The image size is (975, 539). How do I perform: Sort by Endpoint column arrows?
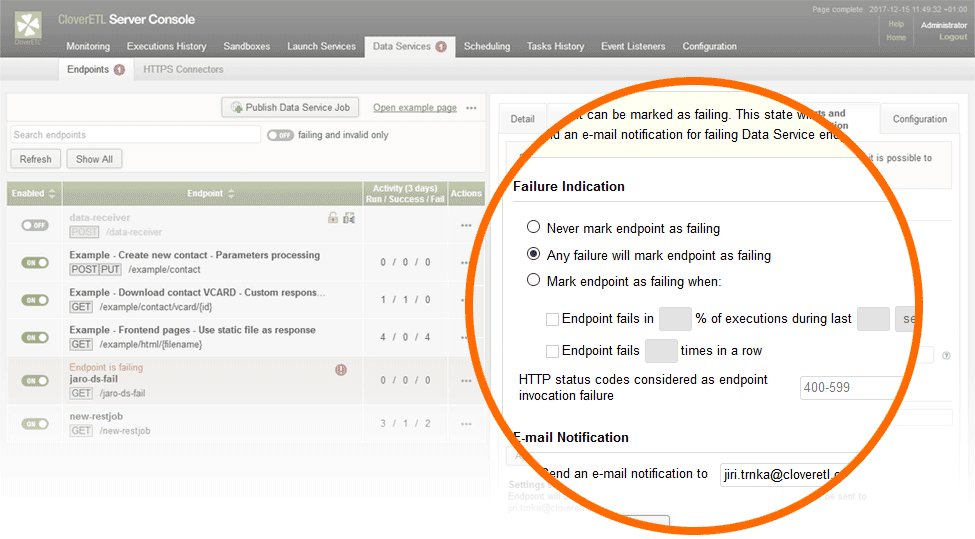(231, 193)
